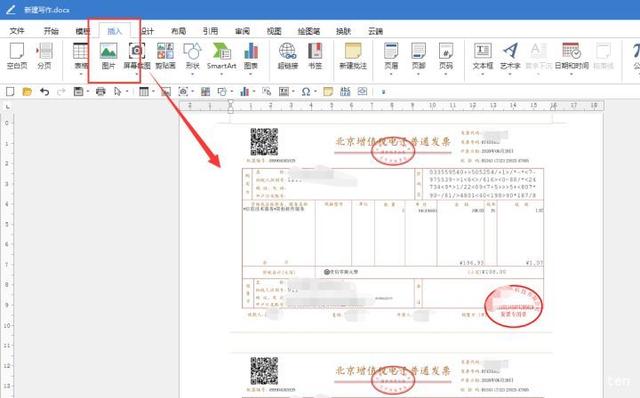Switch to the 开始 Home tab

tap(51, 31)
